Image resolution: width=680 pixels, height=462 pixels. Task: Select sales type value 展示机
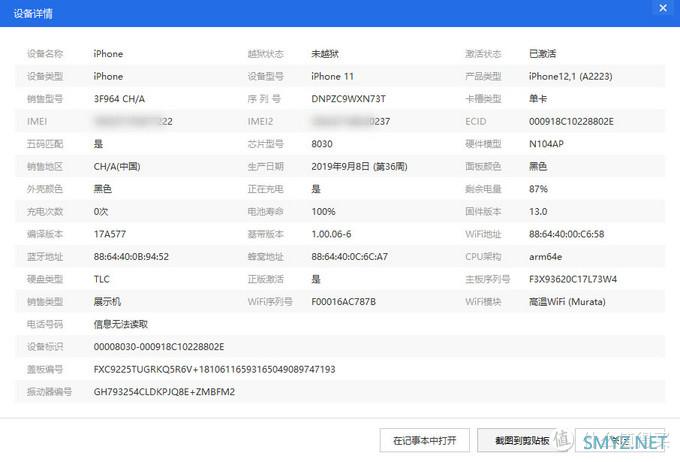click(107, 302)
